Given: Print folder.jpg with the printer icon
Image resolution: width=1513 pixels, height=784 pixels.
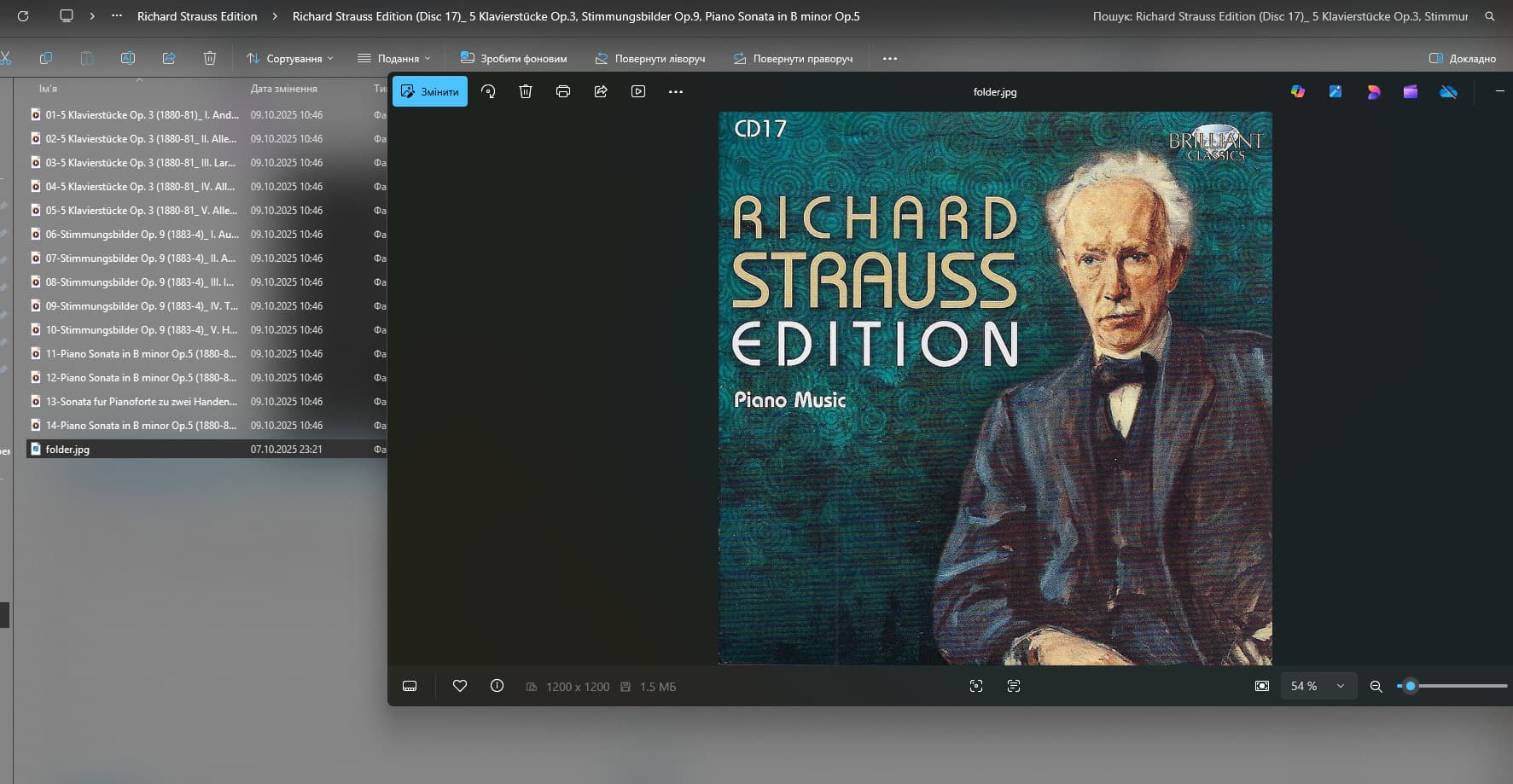Looking at the screenshot, I should click(563, 91).
